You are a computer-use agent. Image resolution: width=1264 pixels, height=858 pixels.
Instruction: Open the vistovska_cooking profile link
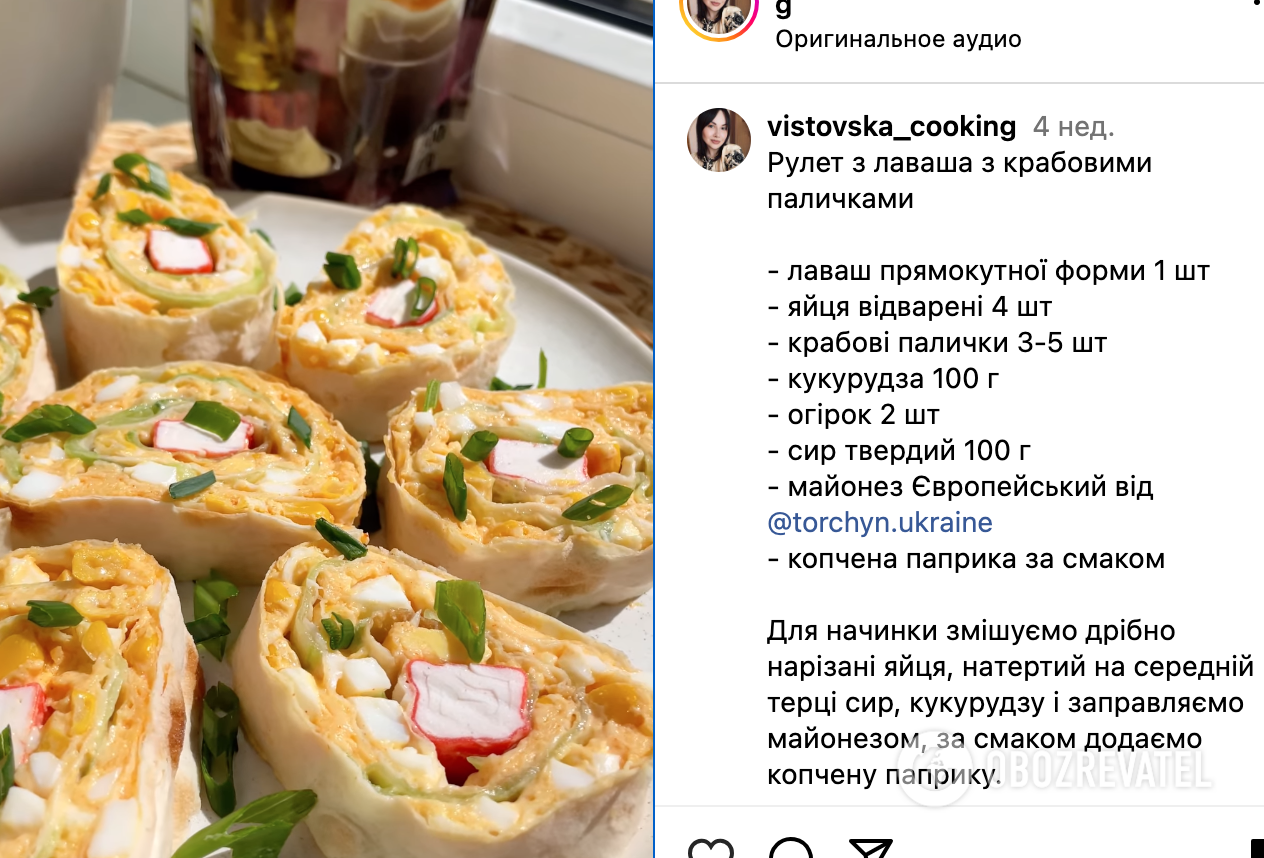point(891,127)
